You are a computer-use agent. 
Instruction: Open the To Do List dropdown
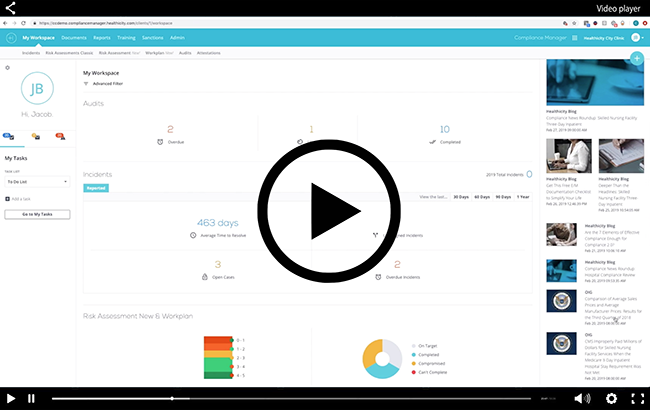click(37, 182)
